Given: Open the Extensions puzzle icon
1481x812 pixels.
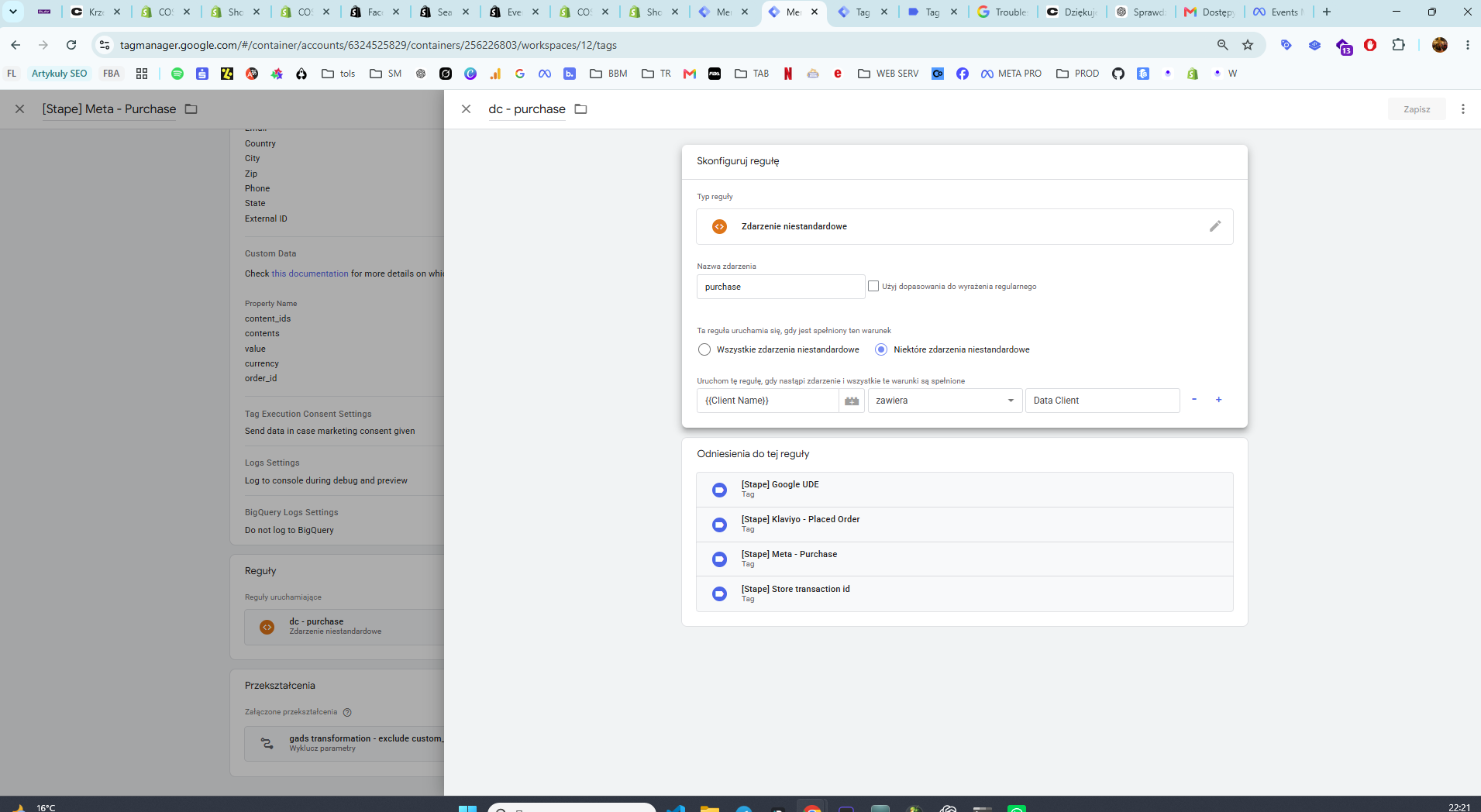Looking at the screenshot, I should point(1398,45).
